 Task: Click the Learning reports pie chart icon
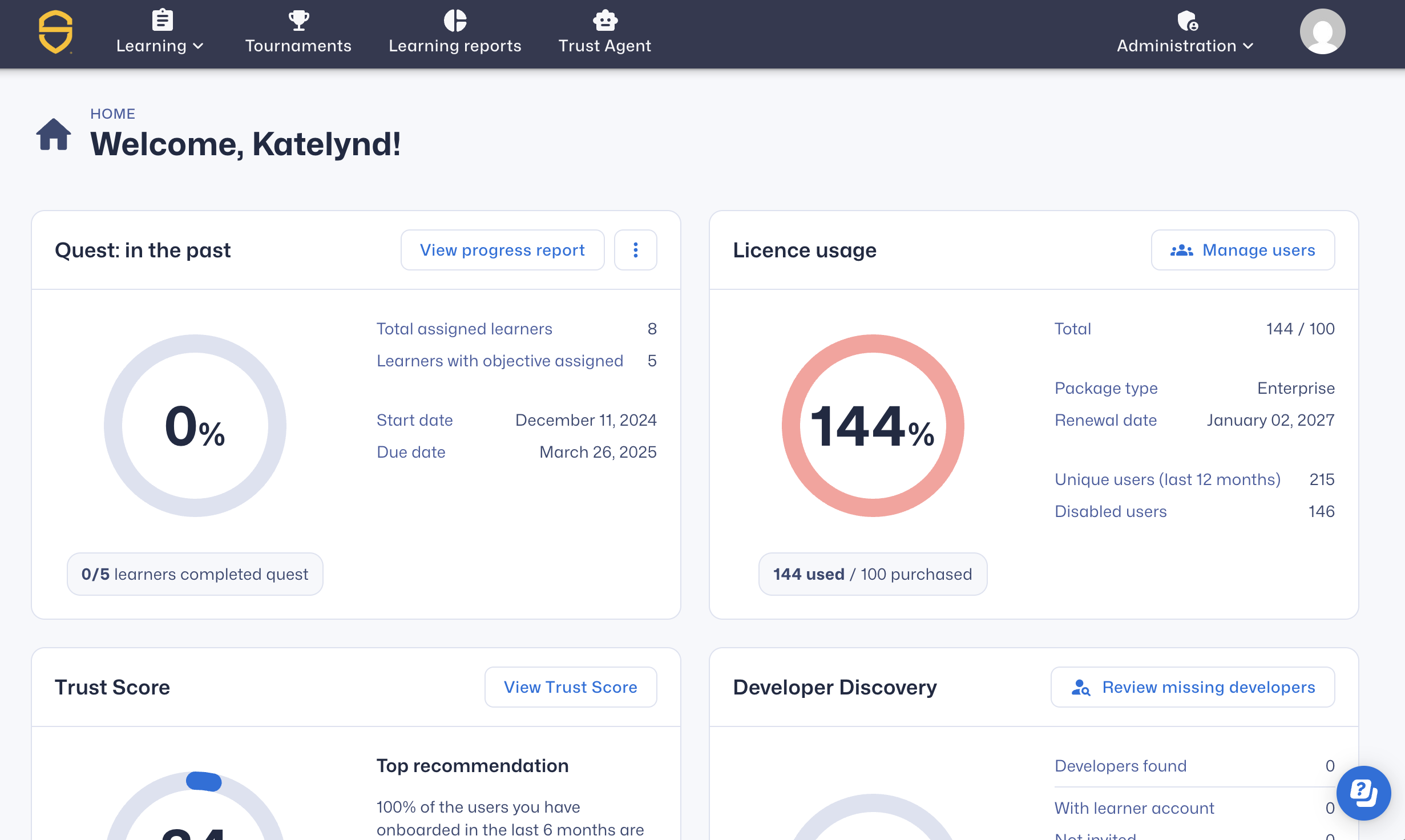click(455, 21)
